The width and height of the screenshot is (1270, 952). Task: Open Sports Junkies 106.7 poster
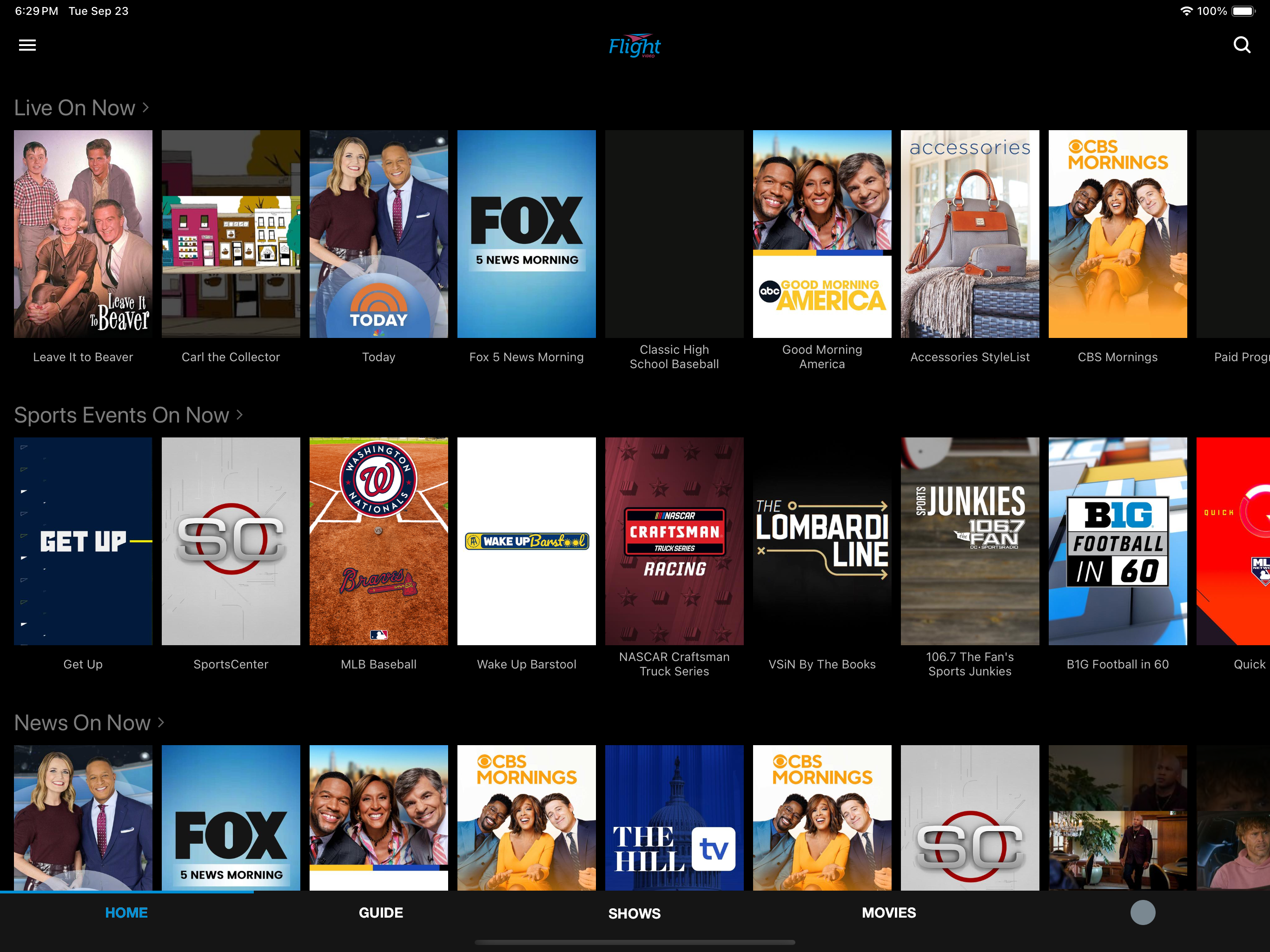[970, 542]
